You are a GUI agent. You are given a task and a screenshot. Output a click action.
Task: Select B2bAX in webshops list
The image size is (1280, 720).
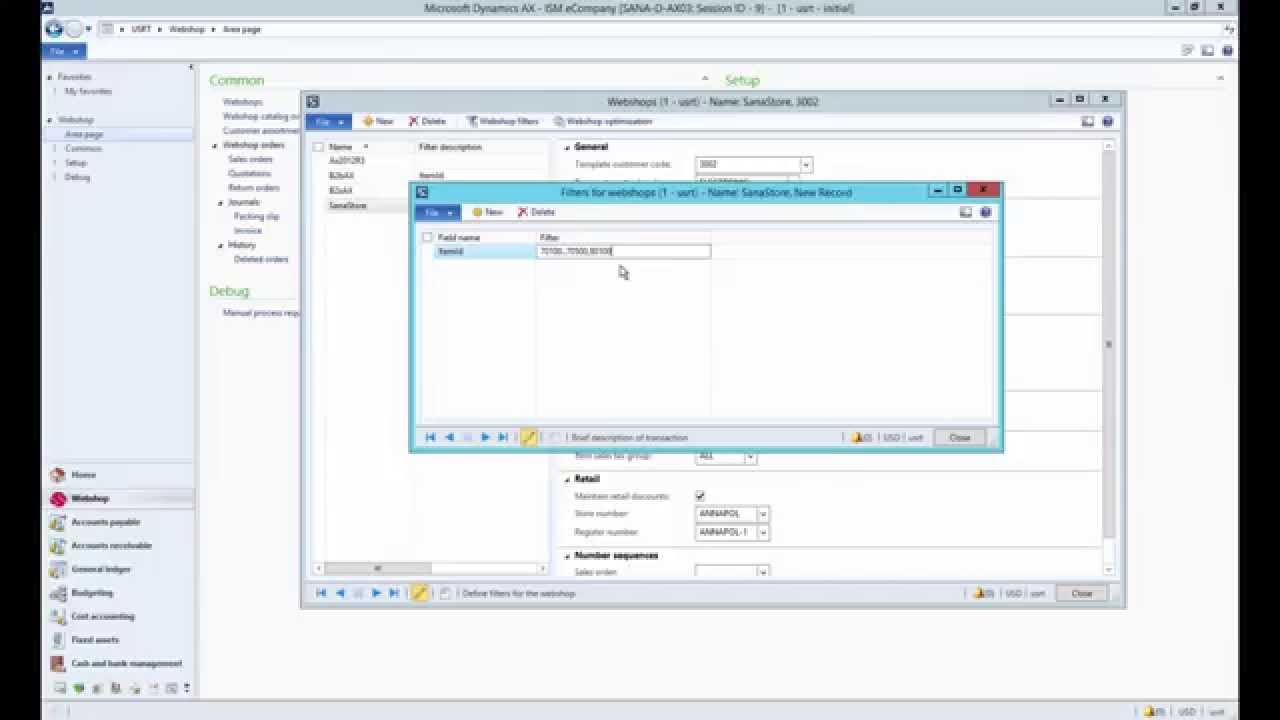(341, 175)
